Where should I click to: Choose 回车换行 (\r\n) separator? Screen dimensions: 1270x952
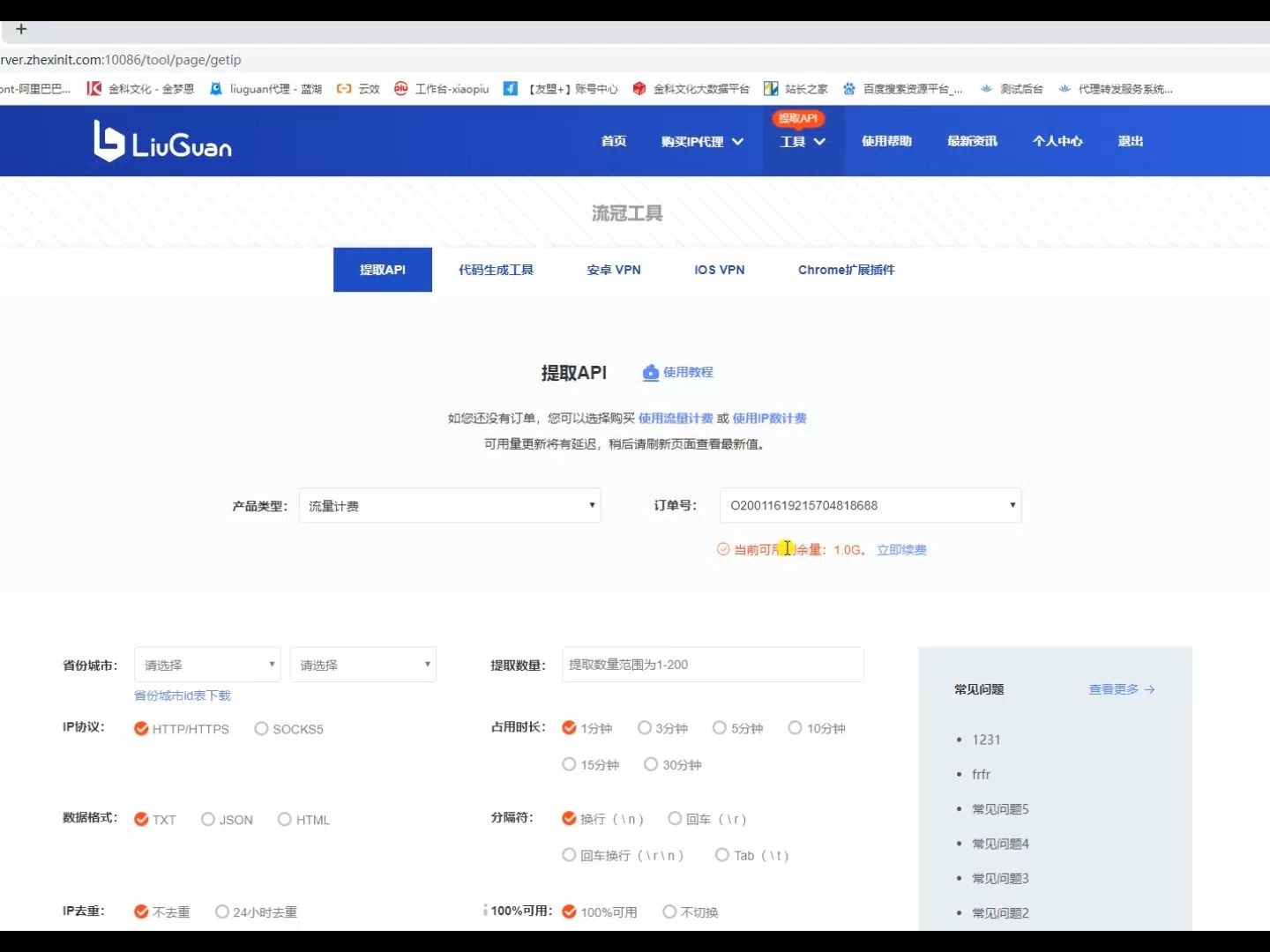coord(624,855)
